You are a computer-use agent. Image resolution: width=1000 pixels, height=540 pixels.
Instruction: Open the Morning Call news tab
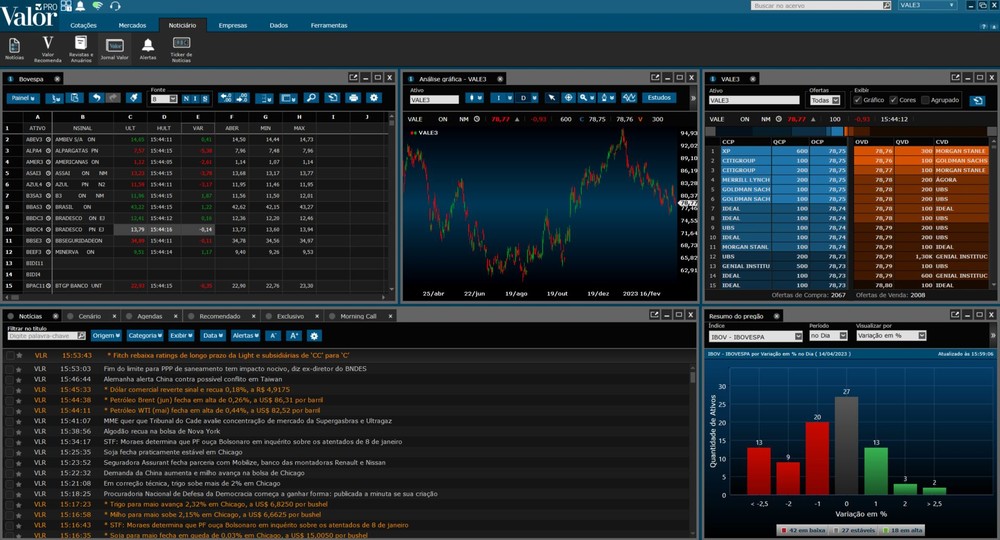tap(357, 316)
